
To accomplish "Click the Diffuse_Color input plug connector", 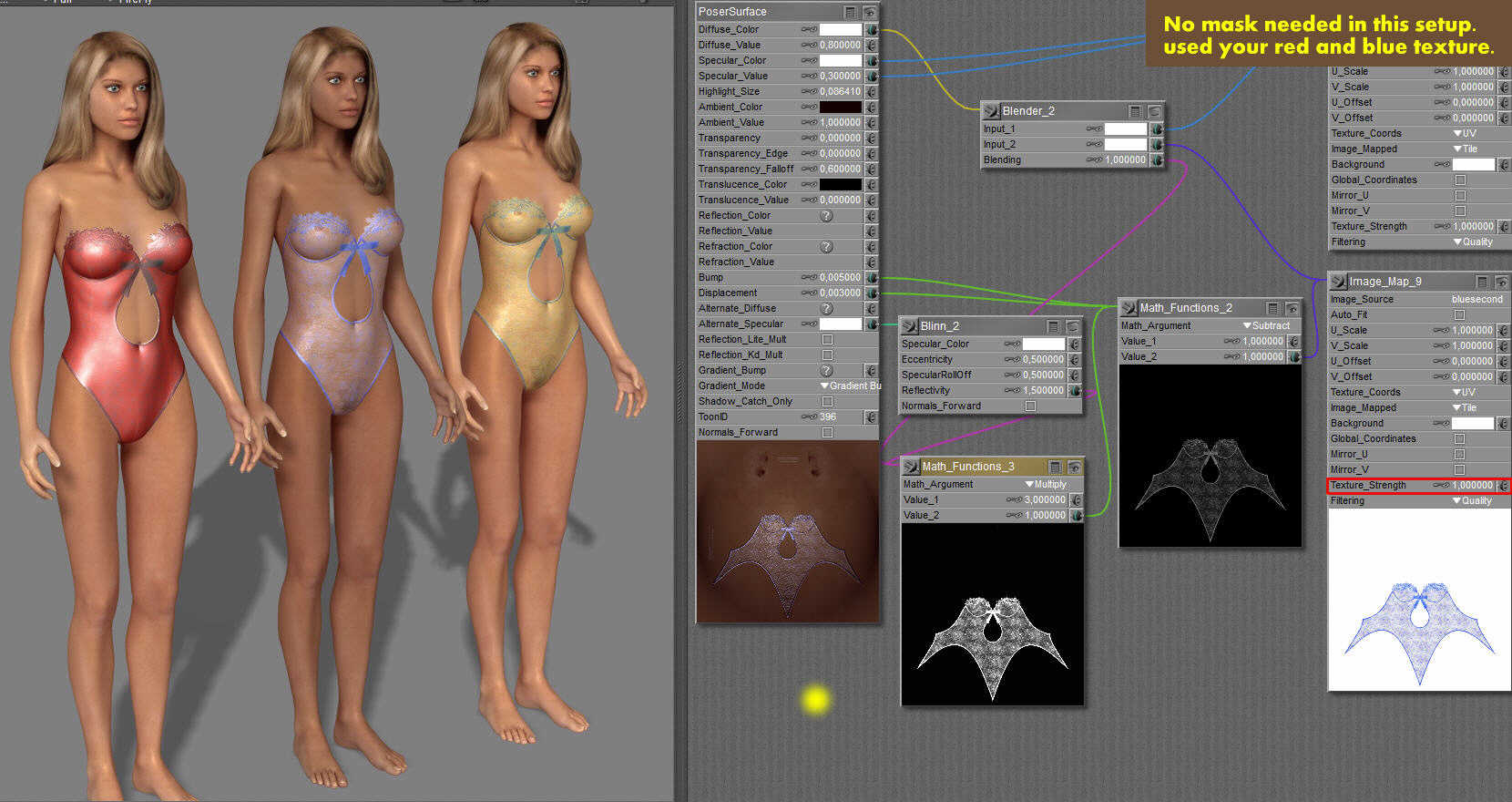I will click(872, 29).
